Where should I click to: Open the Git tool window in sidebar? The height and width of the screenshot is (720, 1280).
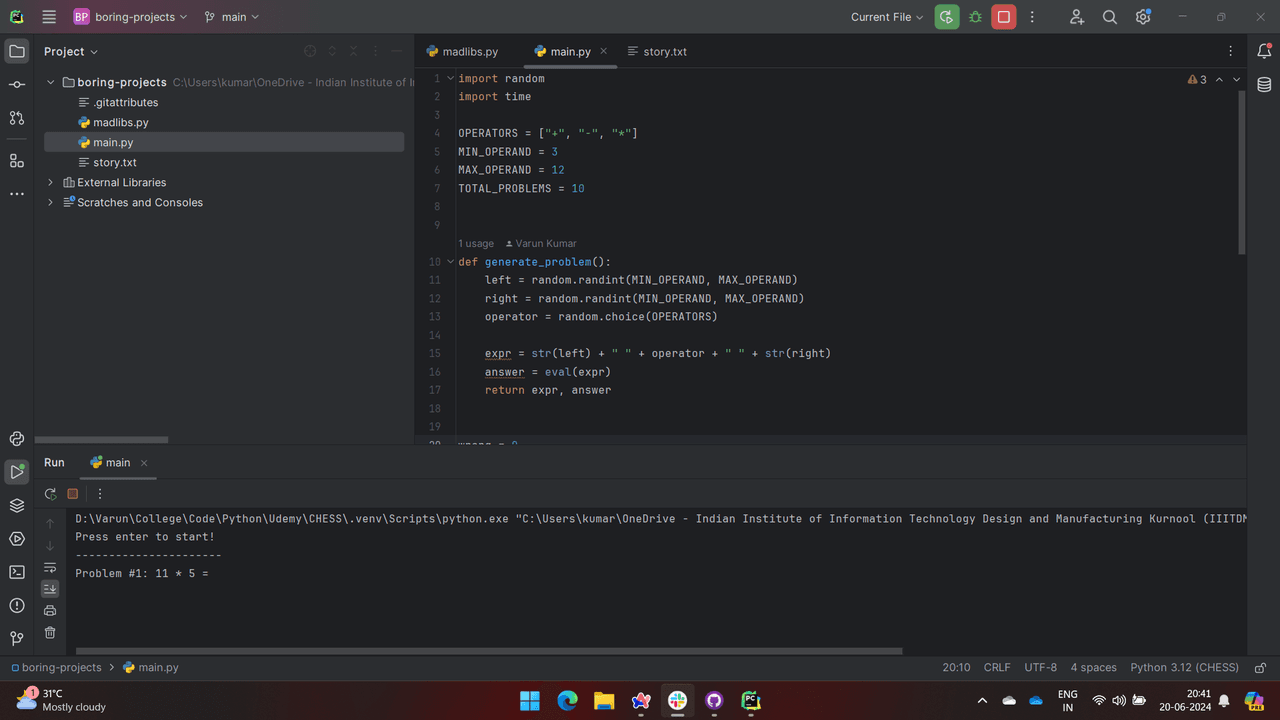click(x=17, y=638)
